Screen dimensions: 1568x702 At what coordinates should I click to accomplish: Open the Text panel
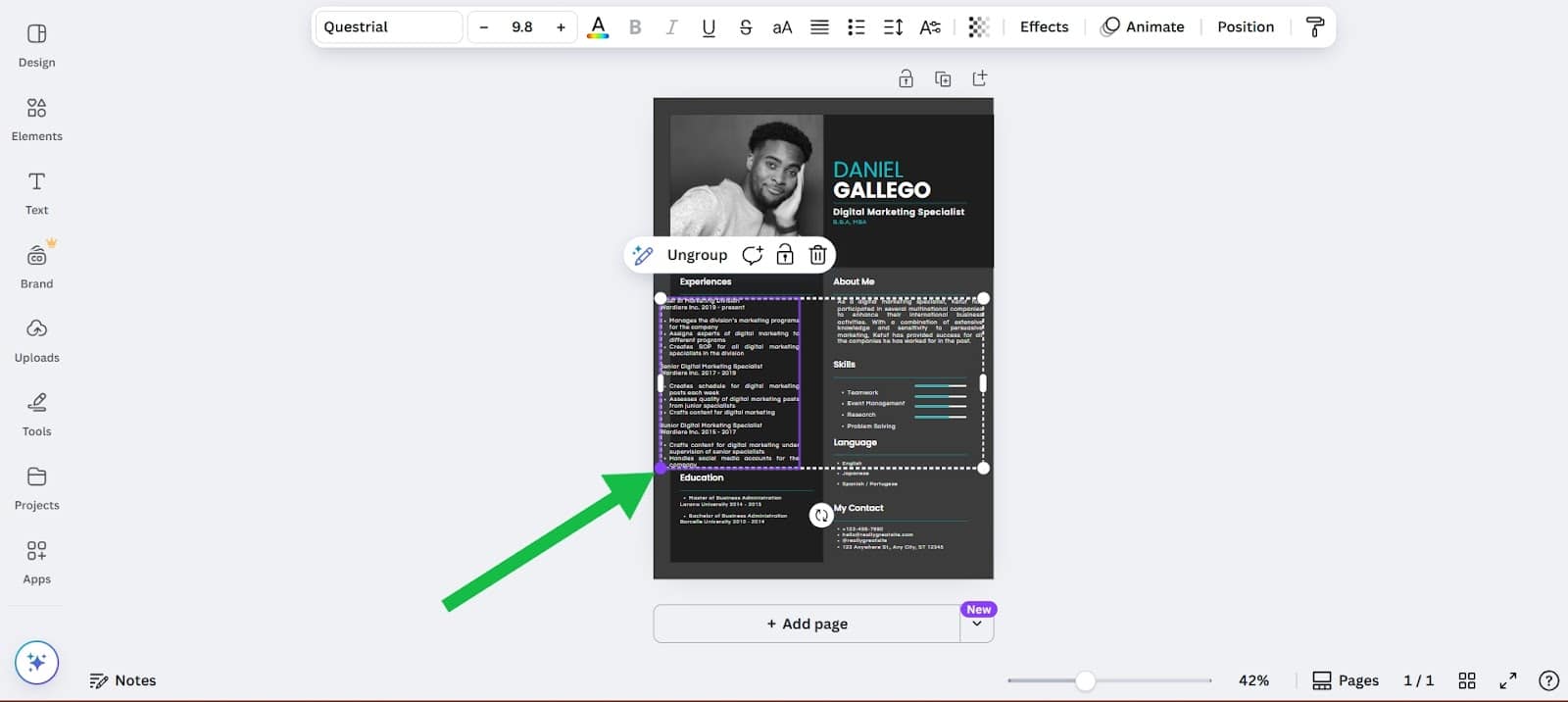36,193
